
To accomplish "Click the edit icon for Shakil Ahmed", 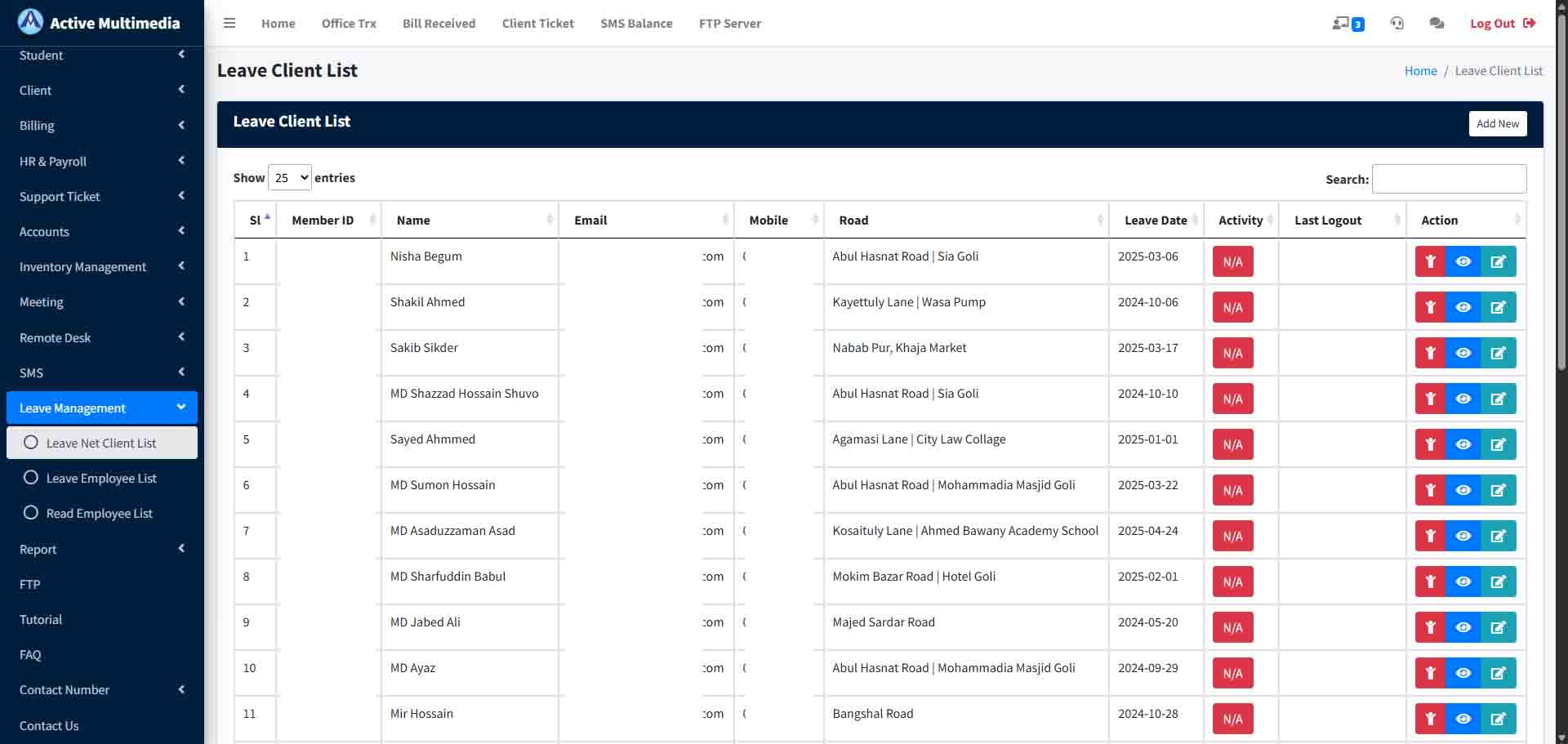I will [x=1498, y=307].
